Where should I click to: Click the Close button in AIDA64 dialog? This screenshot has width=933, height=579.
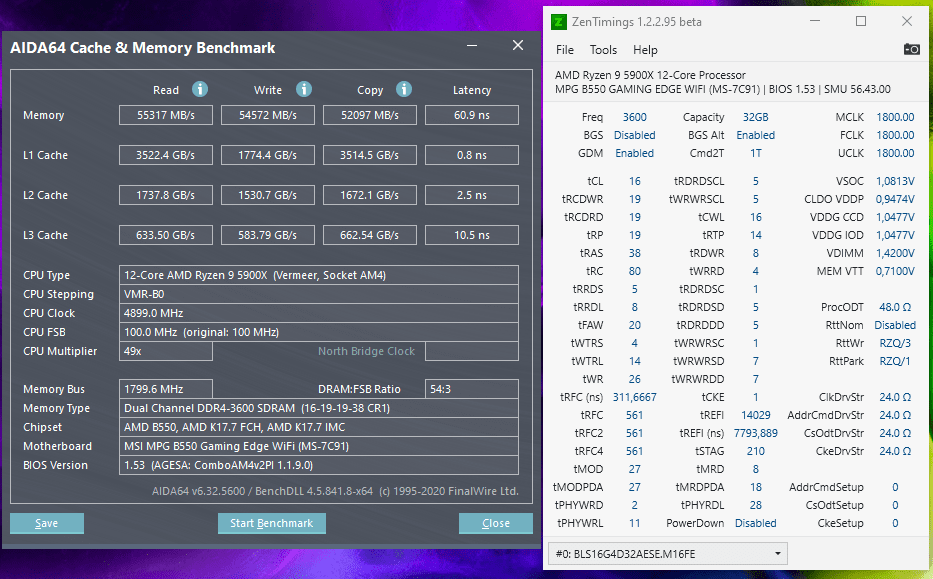point(496,523)
